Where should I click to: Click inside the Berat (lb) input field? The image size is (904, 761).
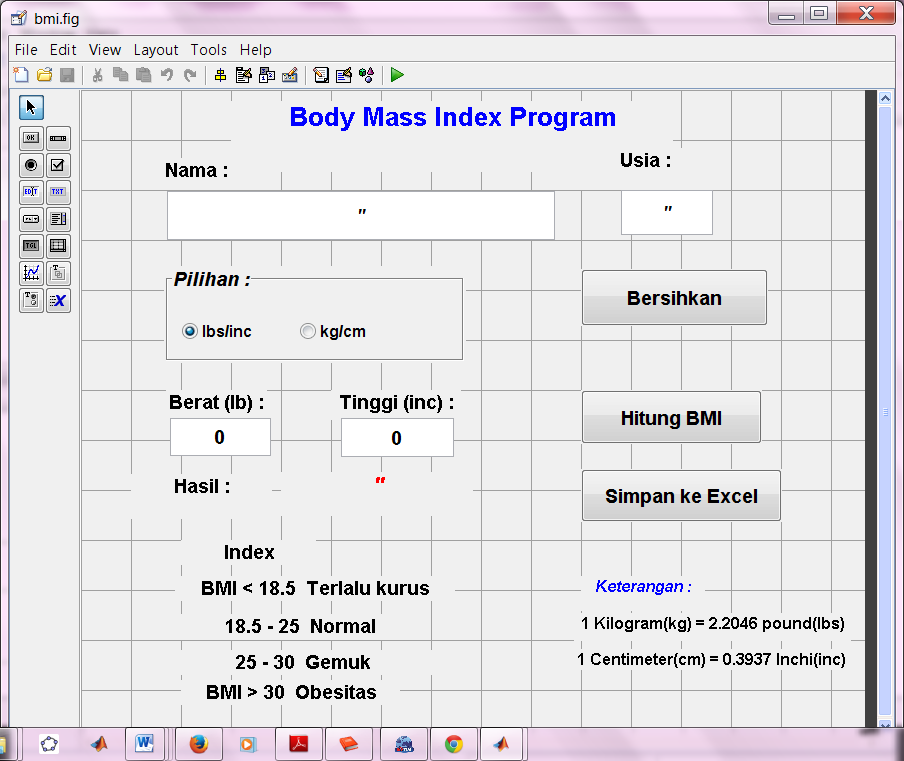coord(220,437)
